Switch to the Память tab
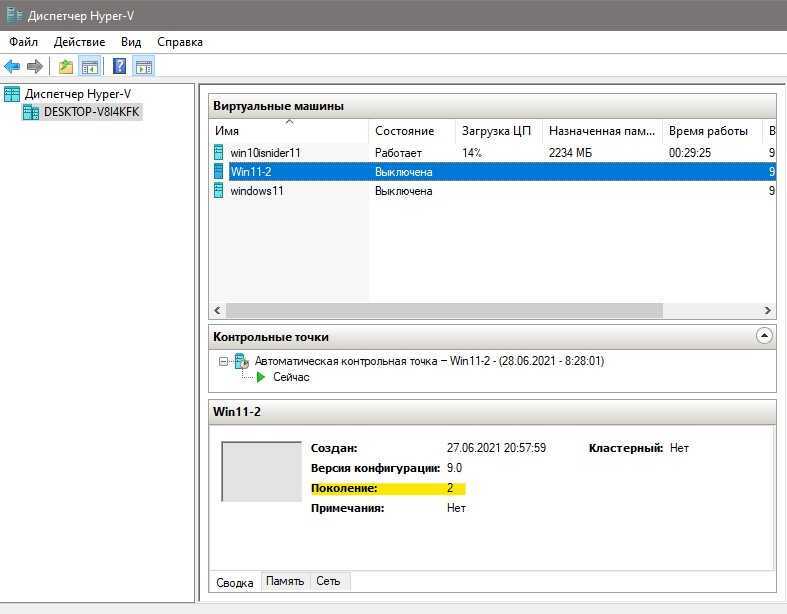The width and height of the screenshot is (787, 614). coord(285,581)
